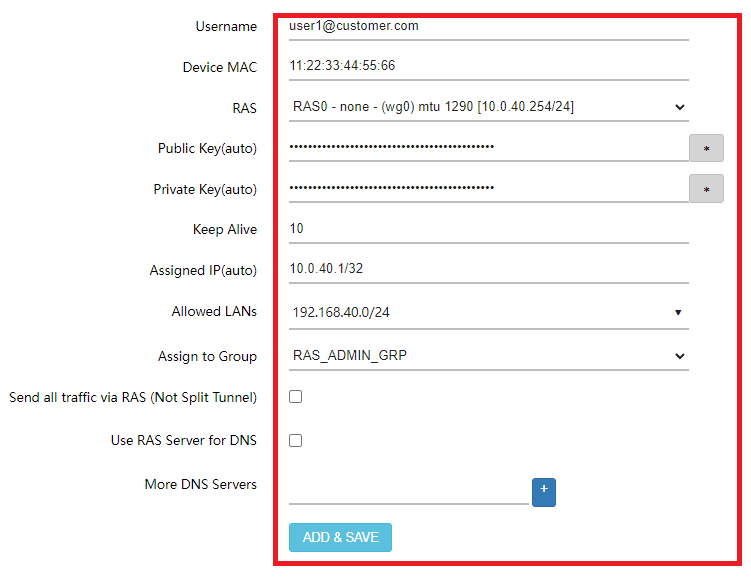Click the empty More DNS Servers field
This screenshot has height=577, width=751.
coord(408,492)
